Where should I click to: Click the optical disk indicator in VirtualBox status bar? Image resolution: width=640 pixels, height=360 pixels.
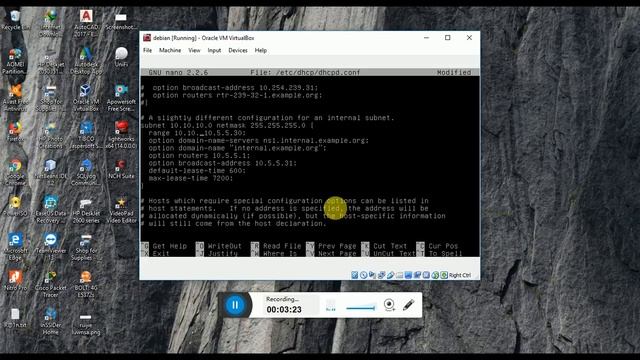(363, 275)
